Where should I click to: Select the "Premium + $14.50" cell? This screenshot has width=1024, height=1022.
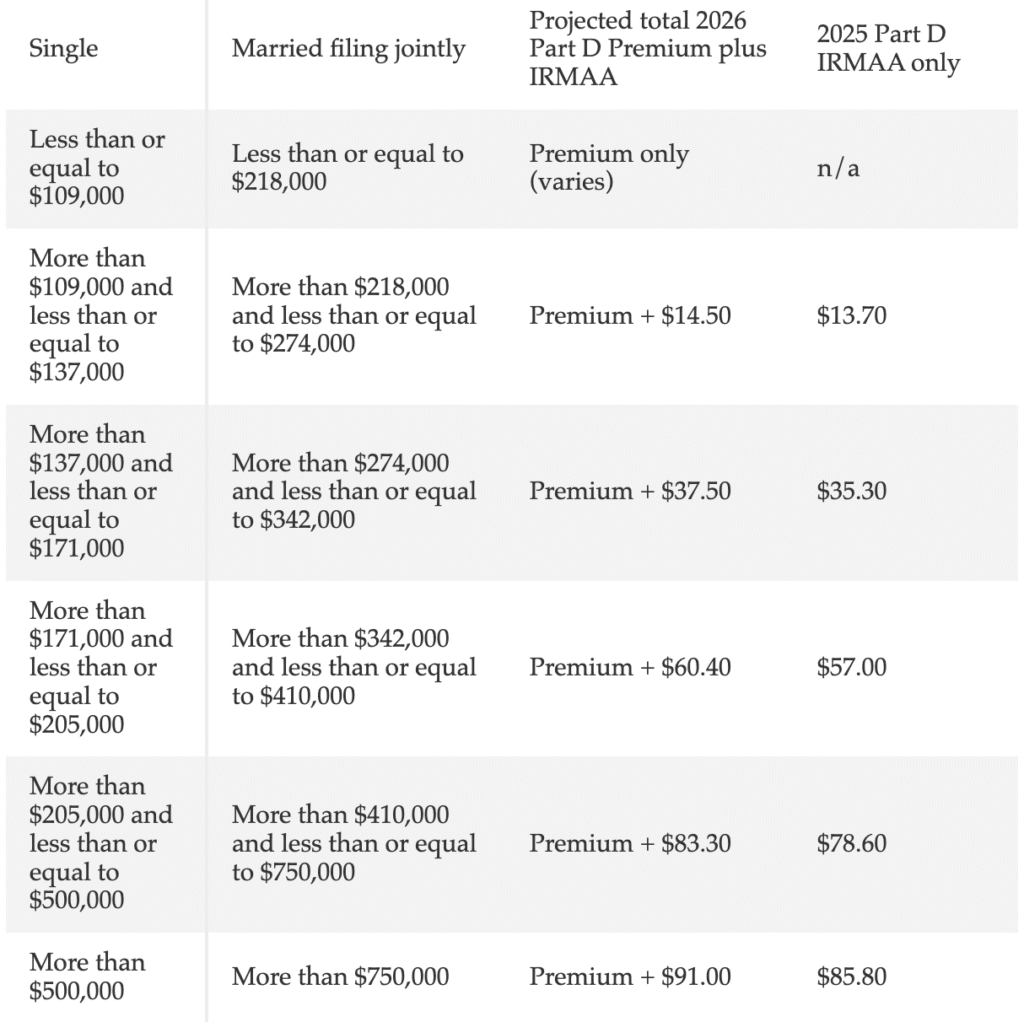(x=630, y=316)
